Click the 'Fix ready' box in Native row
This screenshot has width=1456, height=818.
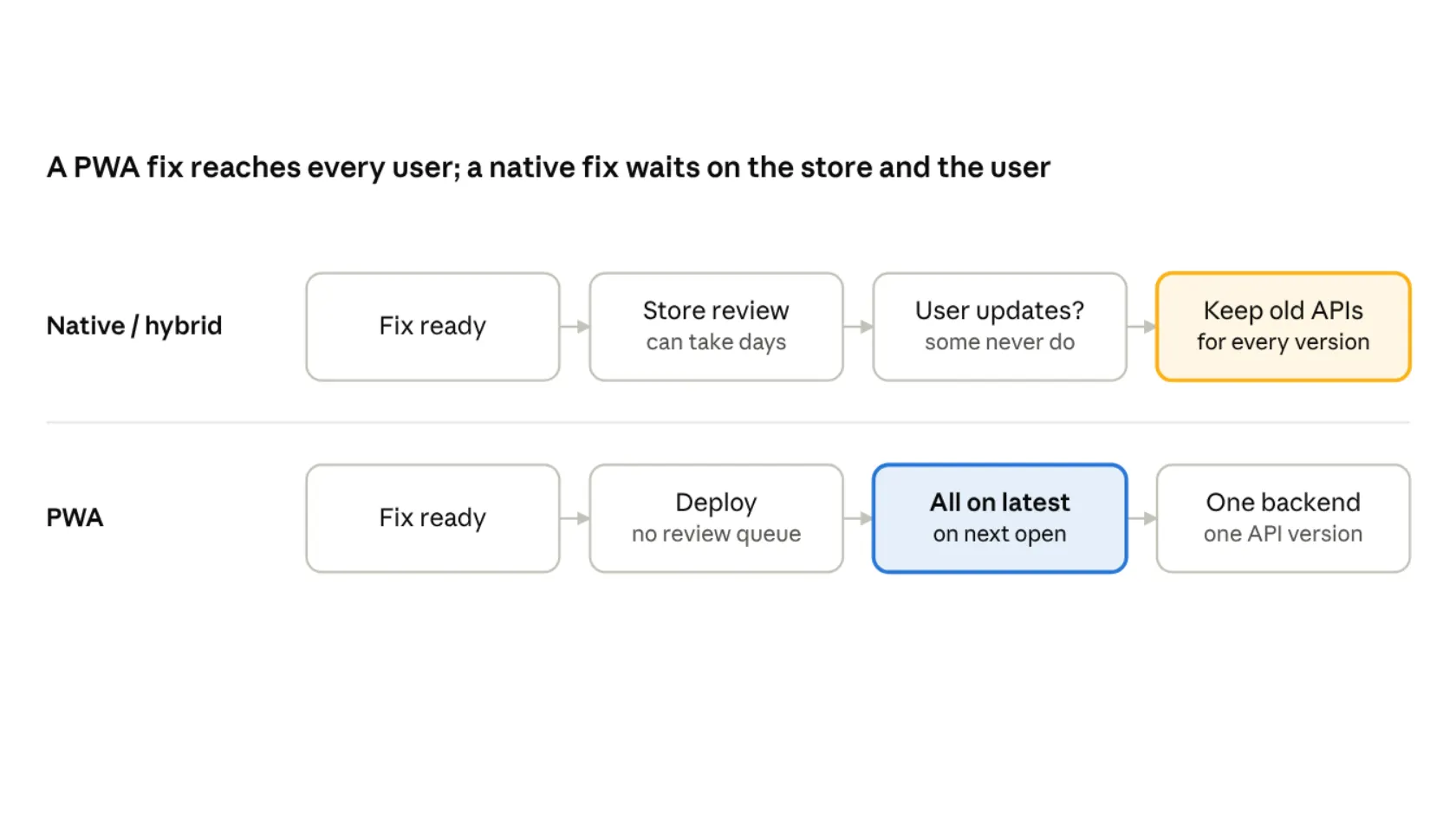coord(432,327)
